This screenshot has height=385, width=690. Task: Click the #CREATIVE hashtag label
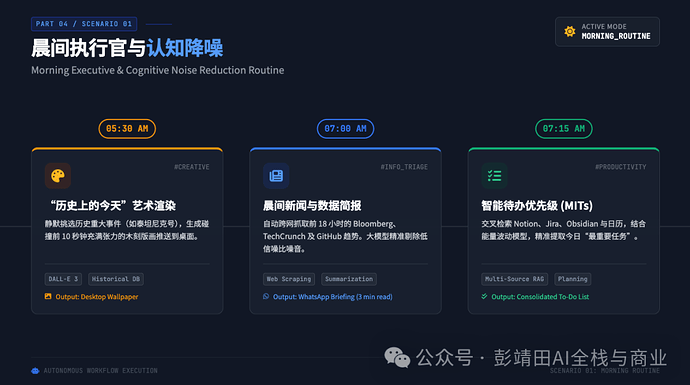point(192,167)
